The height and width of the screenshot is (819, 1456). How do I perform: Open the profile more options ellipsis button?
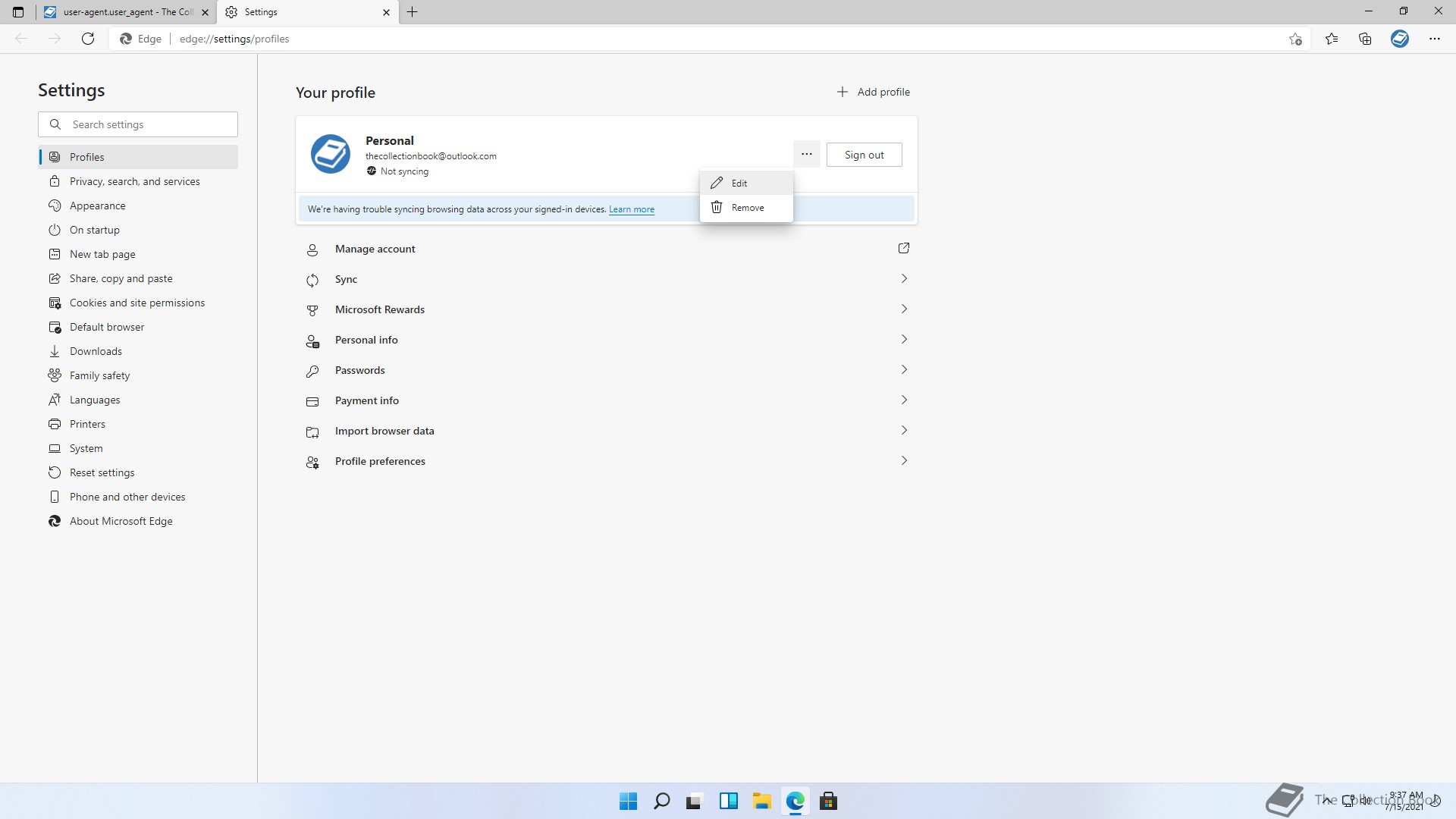click(807, 154)
